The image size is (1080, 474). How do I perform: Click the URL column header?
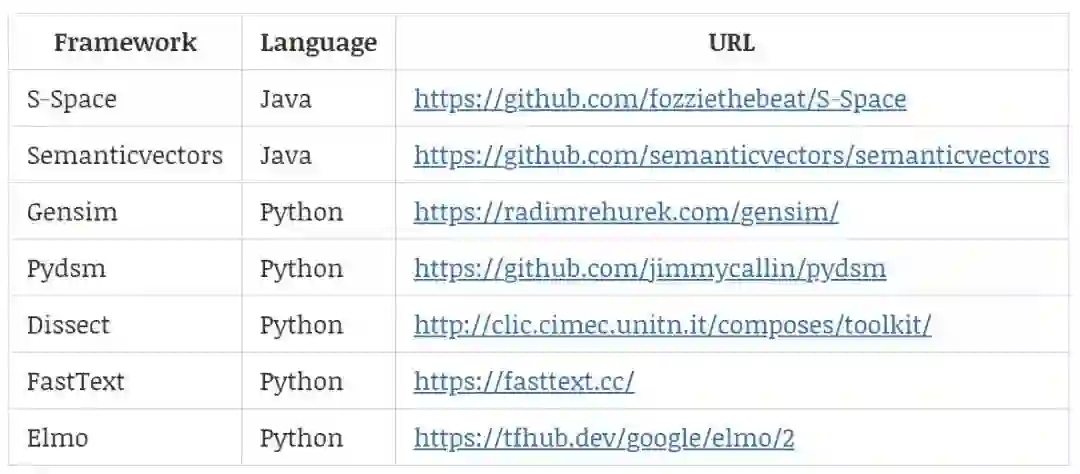point(731,43)
